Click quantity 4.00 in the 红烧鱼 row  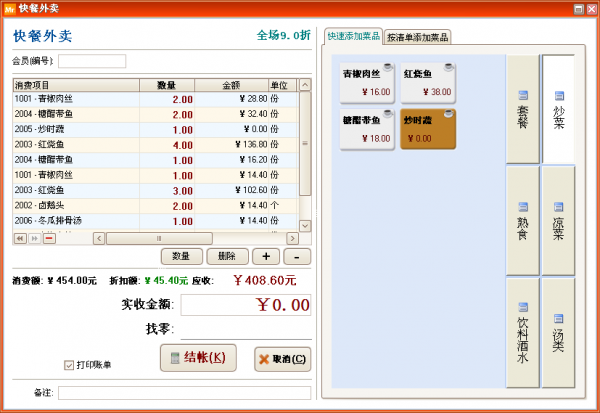(183, 145)
